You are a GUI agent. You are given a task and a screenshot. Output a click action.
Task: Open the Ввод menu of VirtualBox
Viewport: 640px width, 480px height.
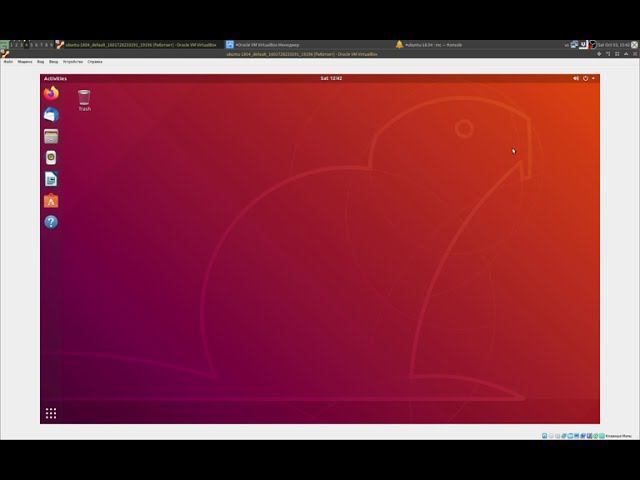[53, 62]
